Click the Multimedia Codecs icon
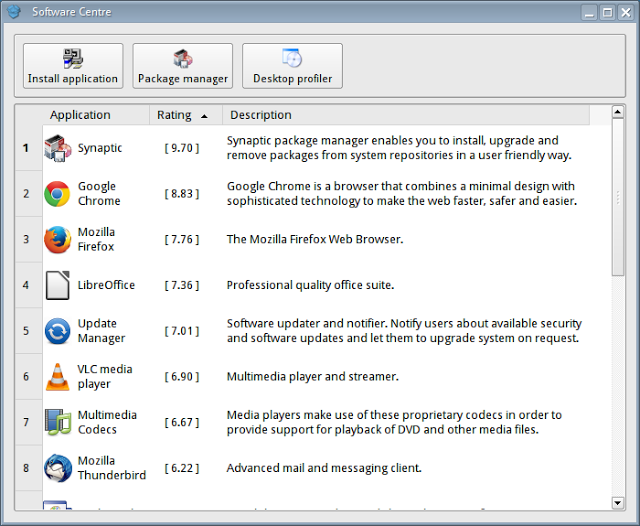The width and height of the screenshot is (640, 526). pyautogui.click(x=58, y=422)
